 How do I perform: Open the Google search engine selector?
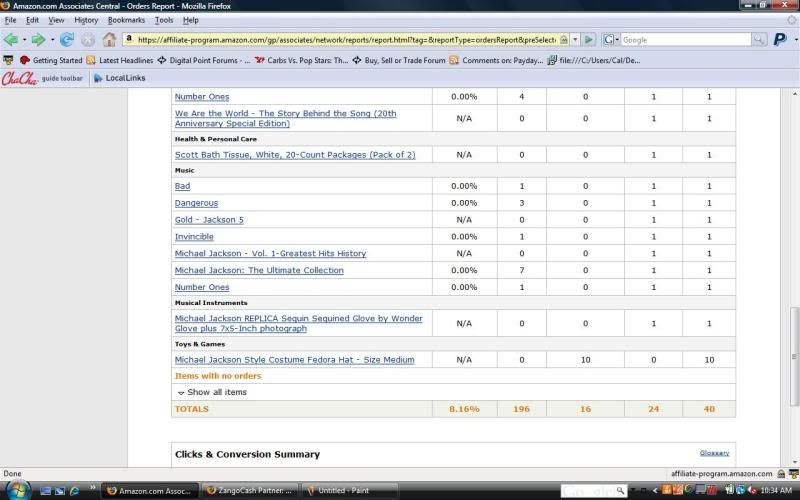coord(610,39)
